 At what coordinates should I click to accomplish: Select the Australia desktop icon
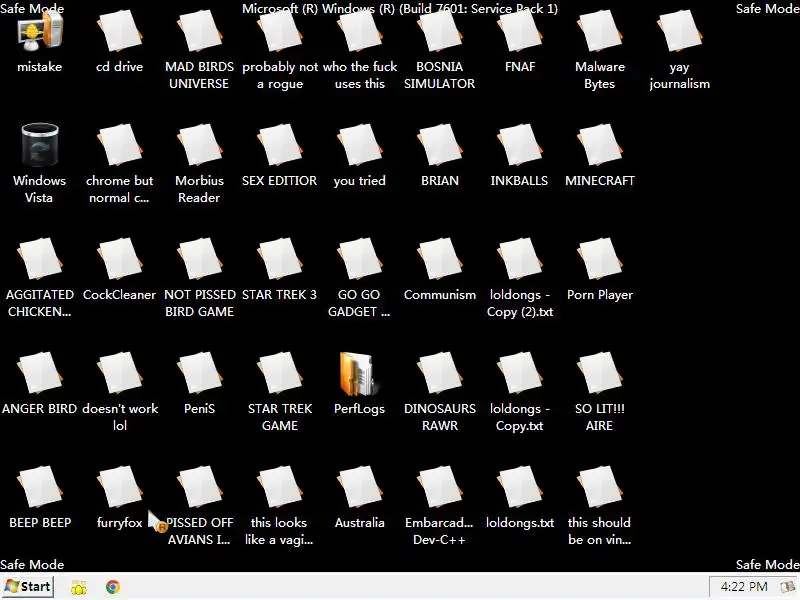(360, 487)
